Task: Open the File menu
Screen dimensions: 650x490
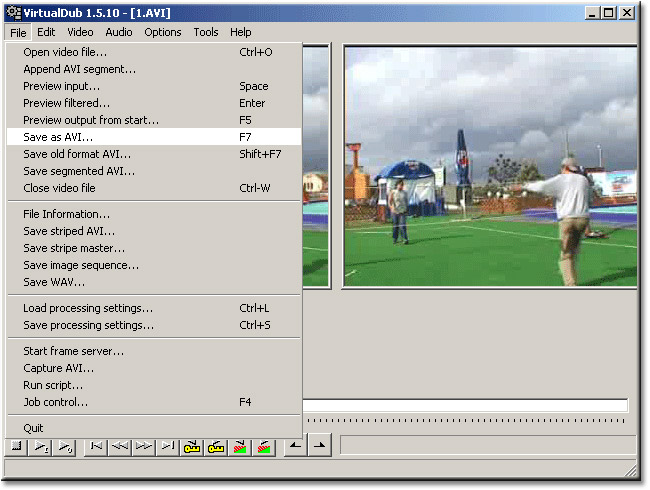Action: 18,33
